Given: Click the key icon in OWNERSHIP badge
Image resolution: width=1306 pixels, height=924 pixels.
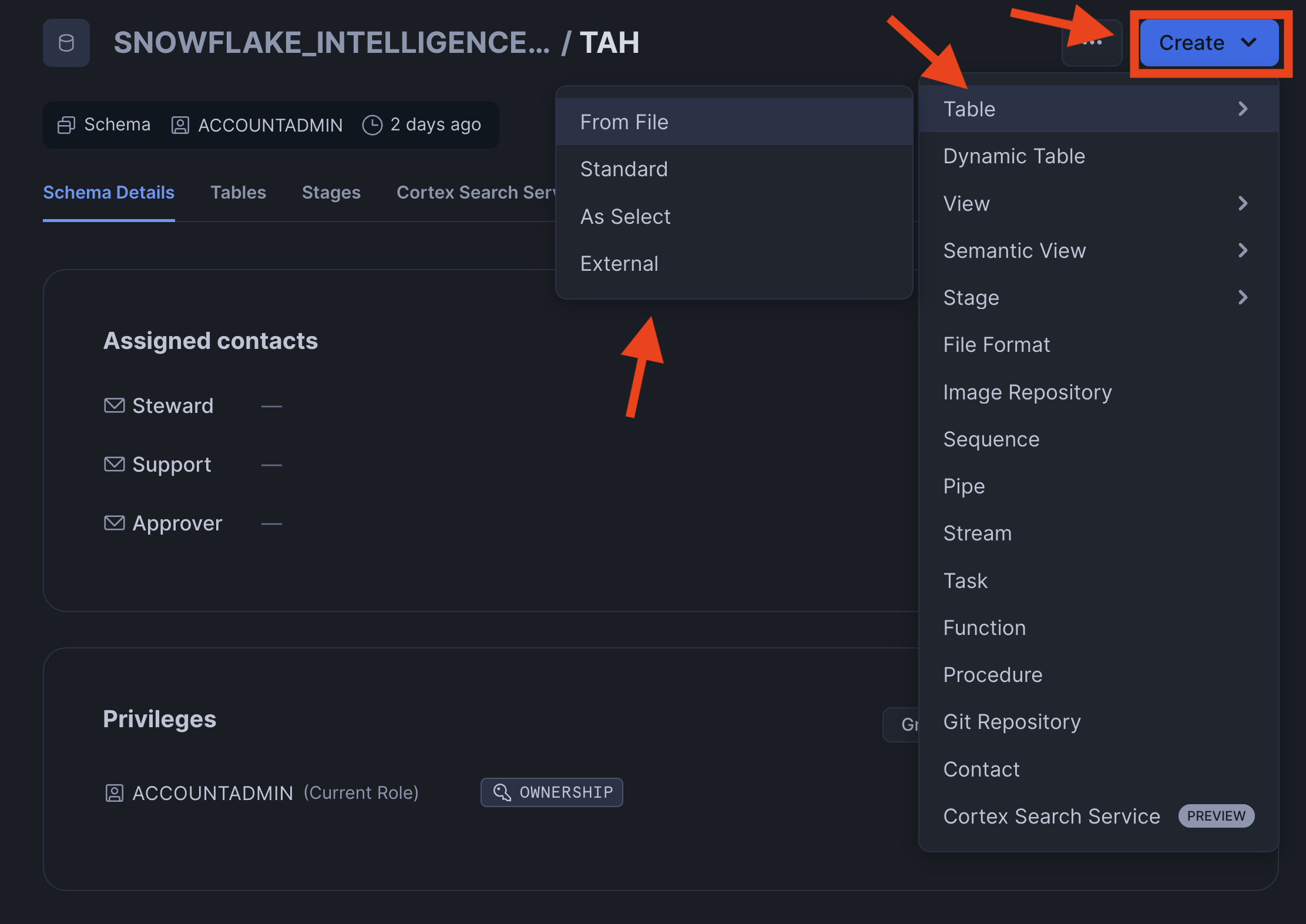Looking at the screenshot, I should (x=502, y=792).
